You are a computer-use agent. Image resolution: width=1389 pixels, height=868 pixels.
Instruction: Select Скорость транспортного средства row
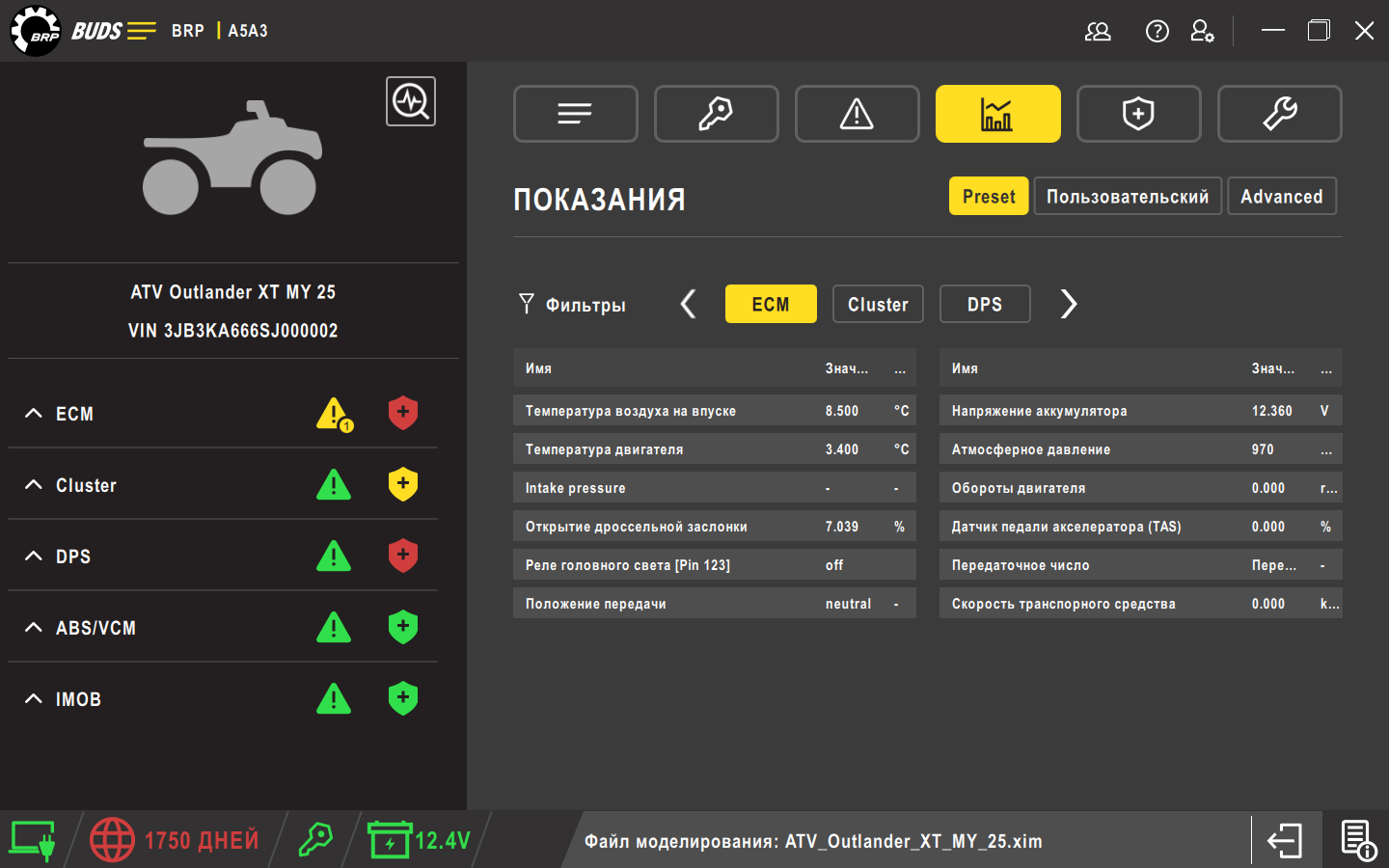pyautogui.click(x=1141, y=604)
